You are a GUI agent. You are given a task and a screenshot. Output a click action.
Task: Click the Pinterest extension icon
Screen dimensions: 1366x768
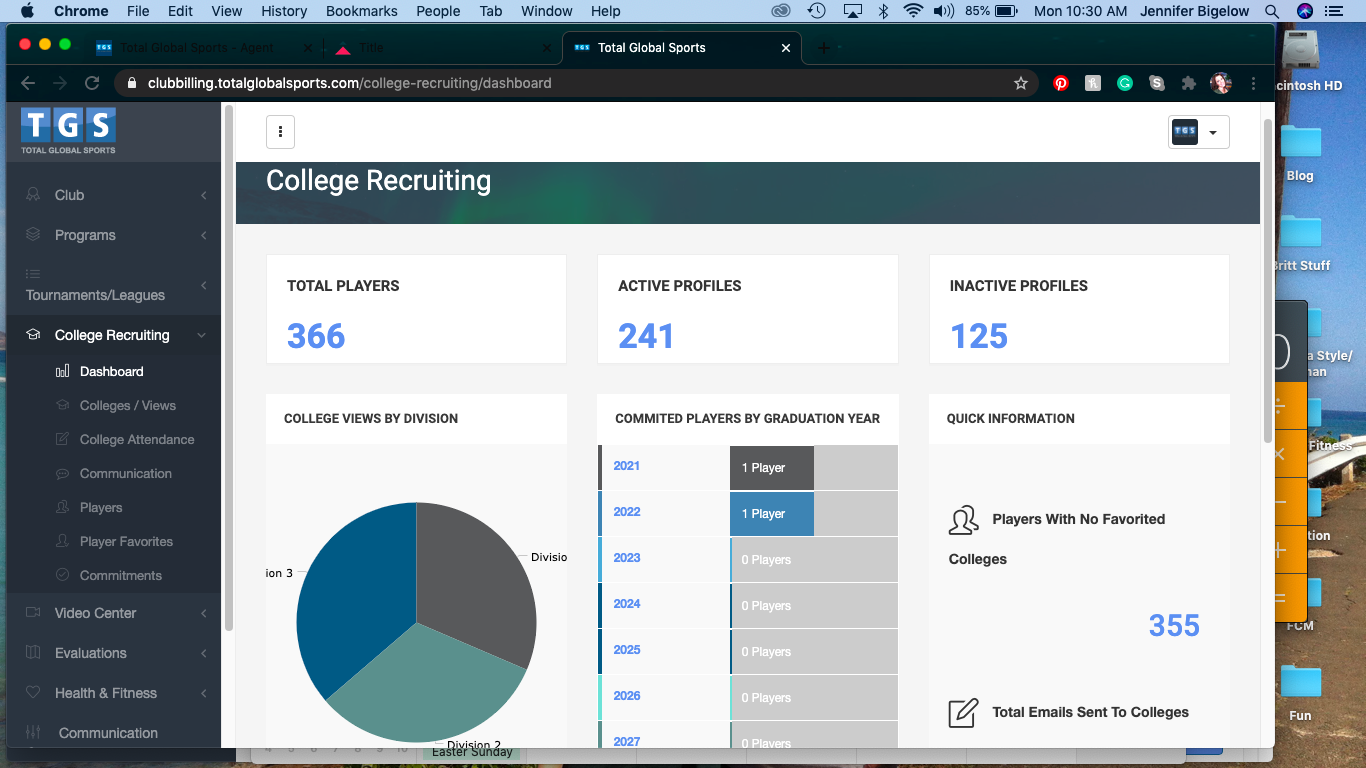point(1061,84)
